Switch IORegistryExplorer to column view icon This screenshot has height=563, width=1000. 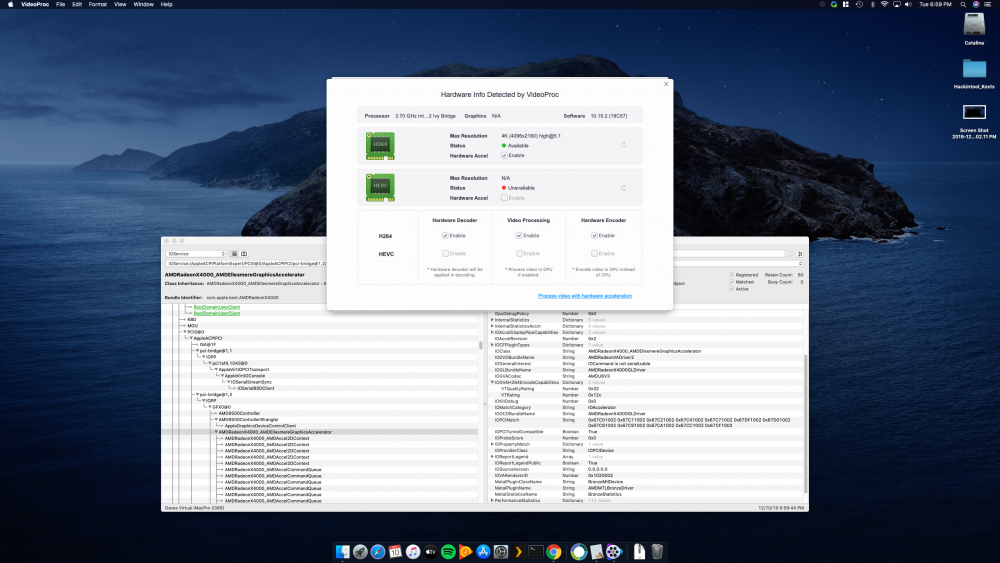click(244, 254)
